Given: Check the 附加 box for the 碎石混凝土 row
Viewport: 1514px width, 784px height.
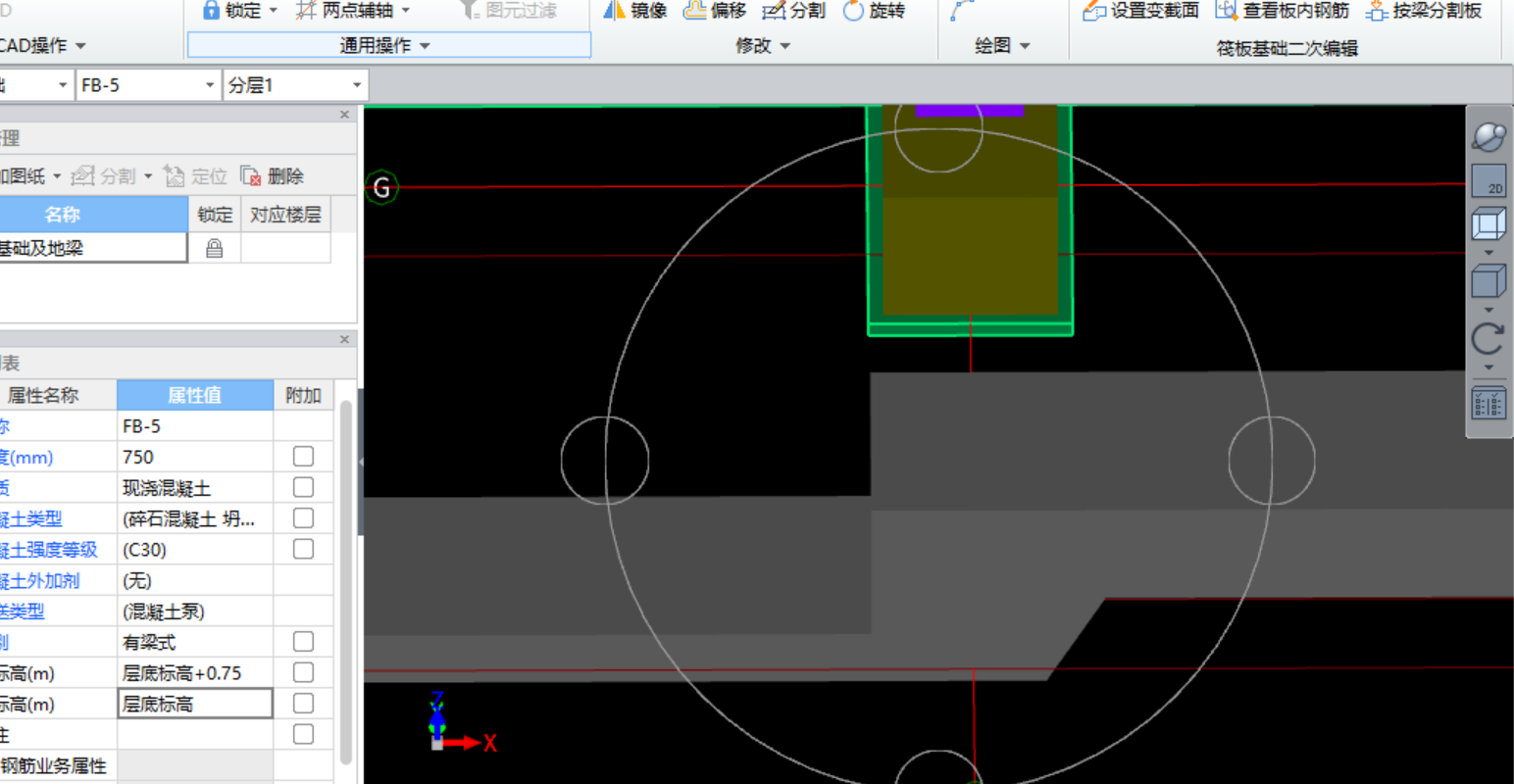Looking at the screenshot, I should (304, 518).
